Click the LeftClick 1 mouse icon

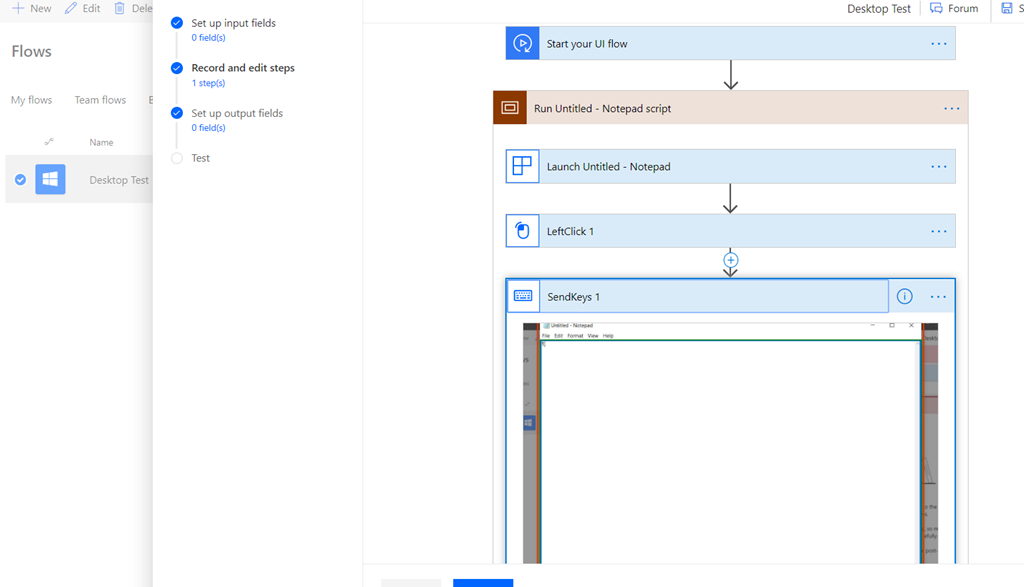tap(522, 230)
